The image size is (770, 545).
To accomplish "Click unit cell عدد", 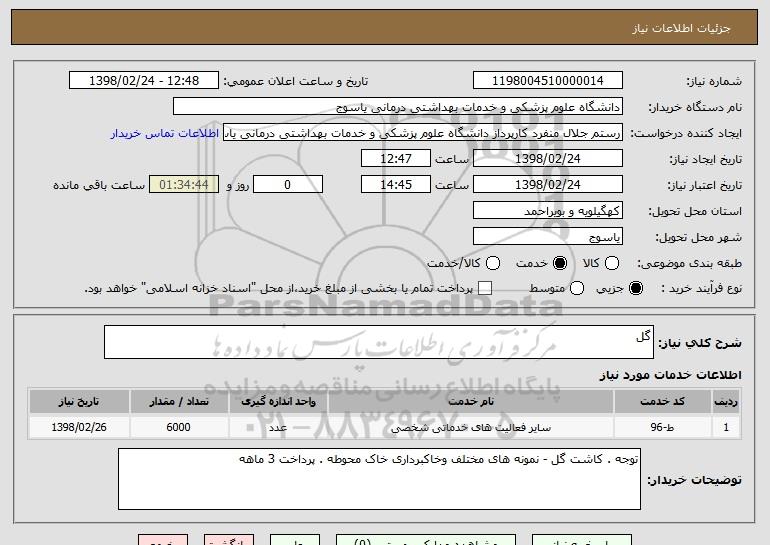I will pyautogui.click(x=278, y=428).
